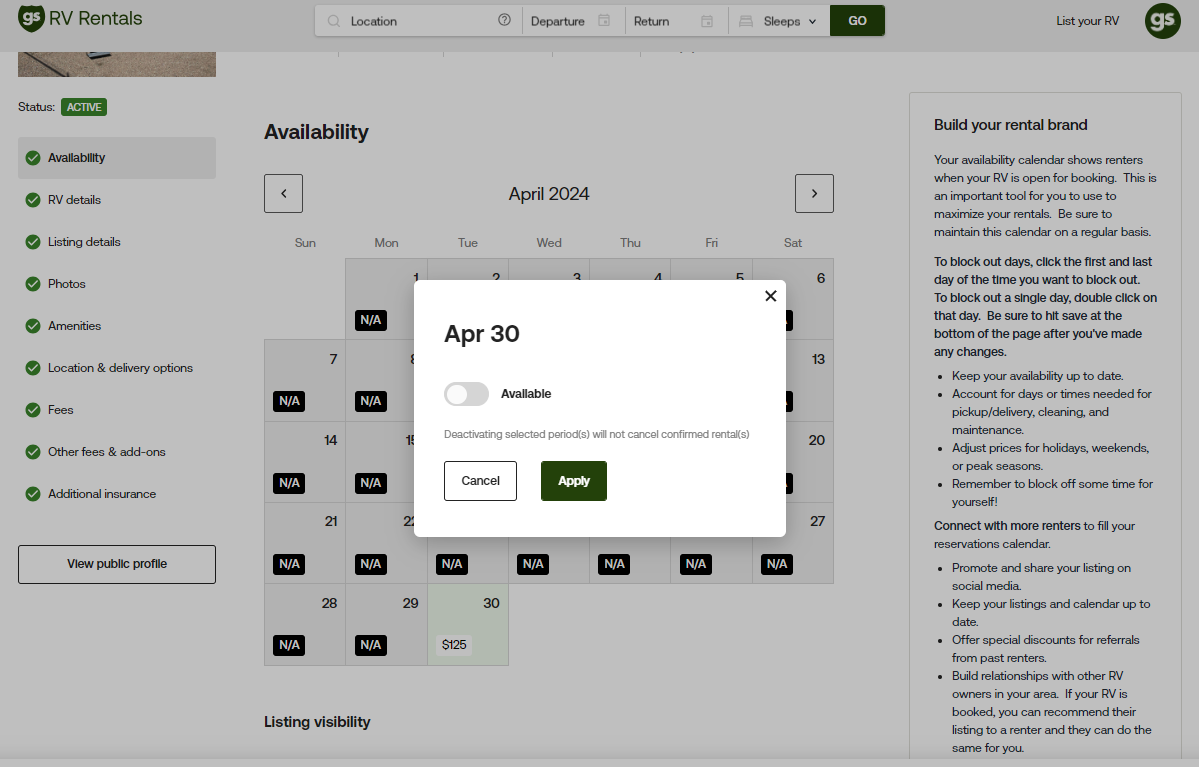The width and height of the screenshot is (1199, 767).
Task: Open Departure date calendar icon
Action: [604, 21]
